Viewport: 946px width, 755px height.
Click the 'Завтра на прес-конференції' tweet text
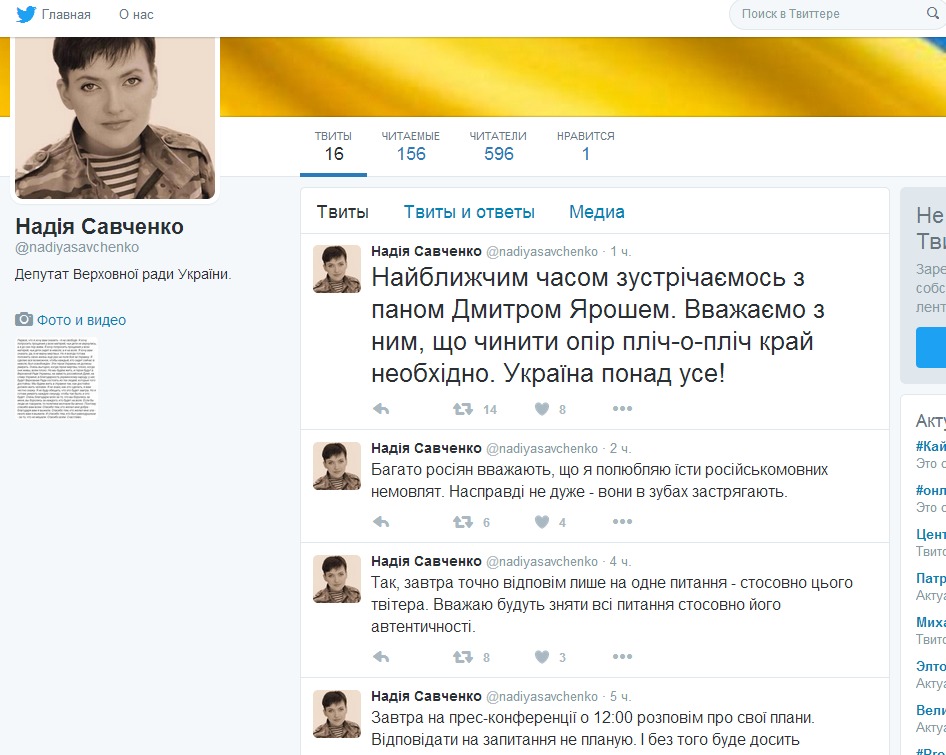[x=592, y=728]
